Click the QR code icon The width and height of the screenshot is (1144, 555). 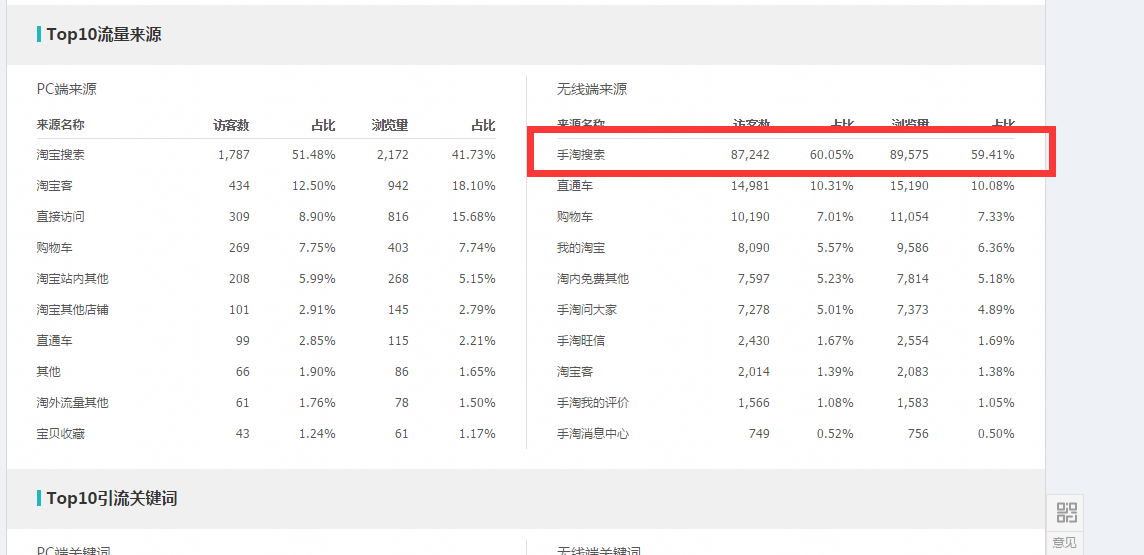tap(1066, 513)
